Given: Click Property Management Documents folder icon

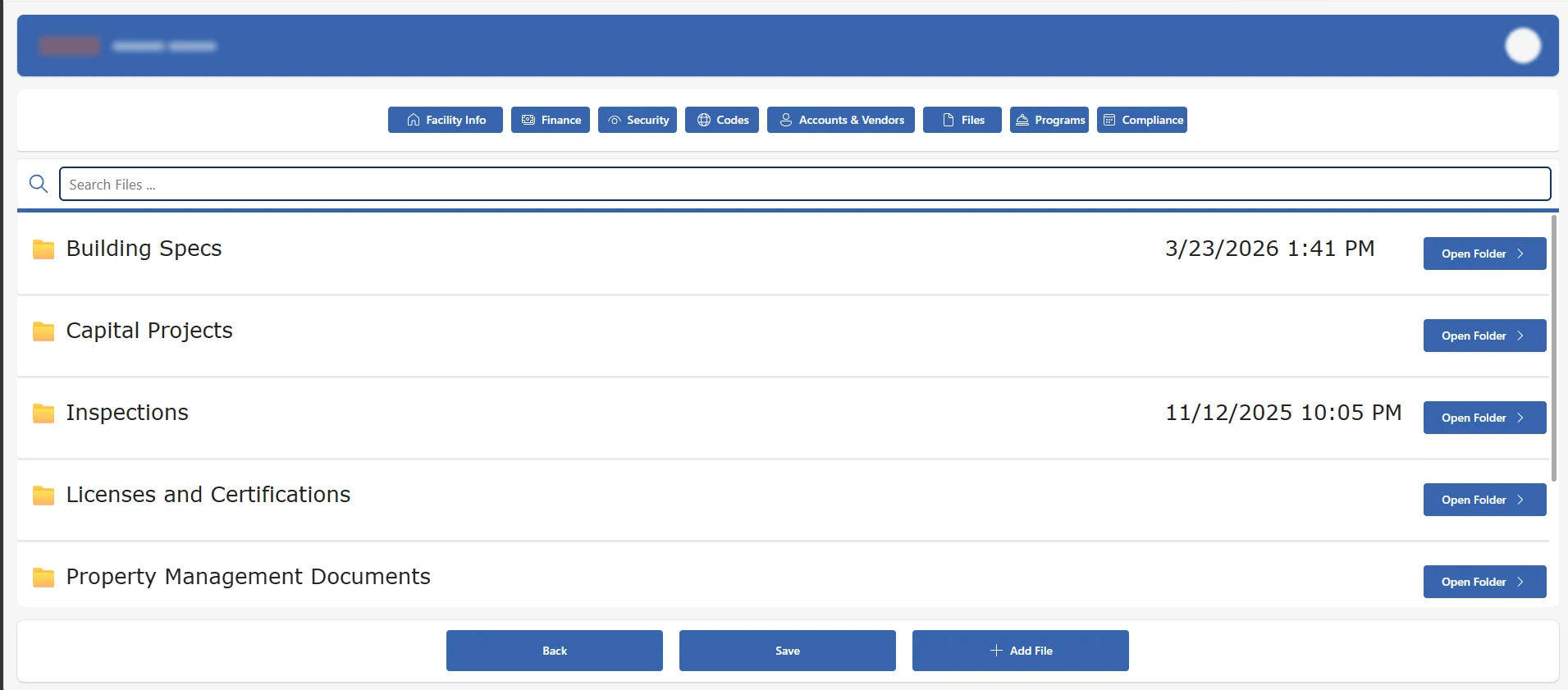Looking at the screenshot, I should point(43,577).
